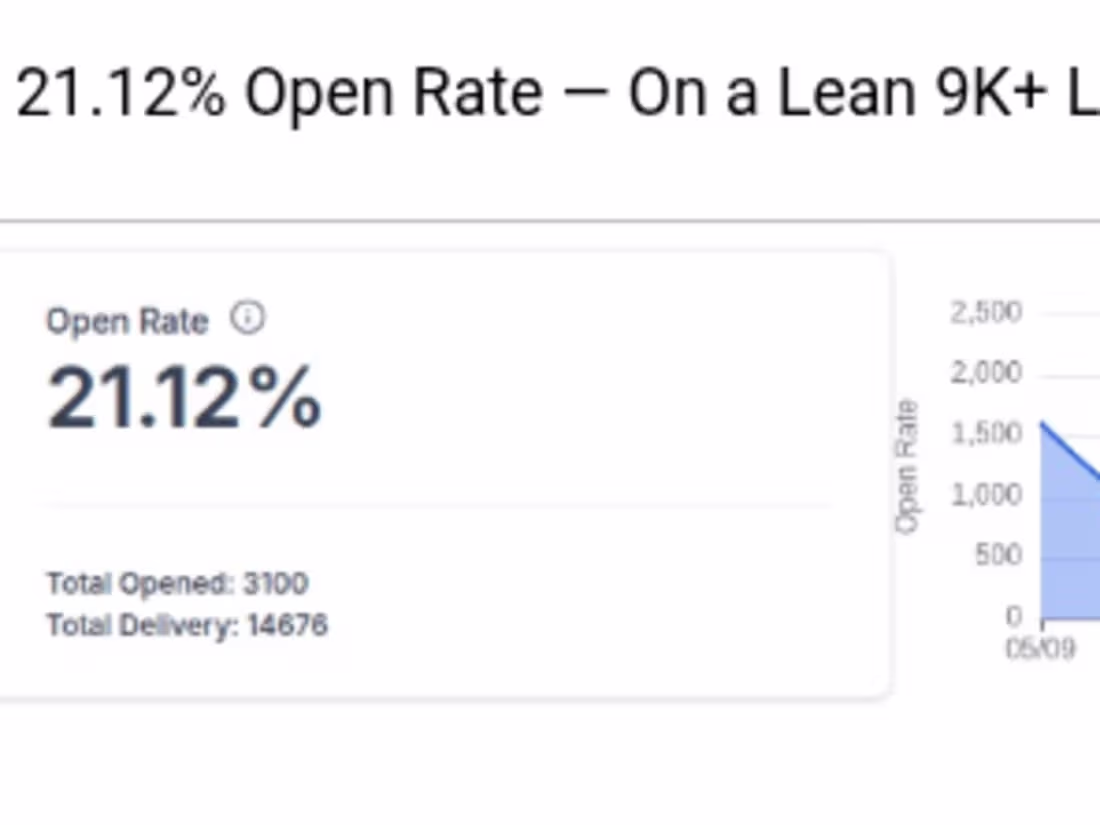Select the "Open Rate" card label
This screenshot has height=825, width=1100.
[127, 321]
